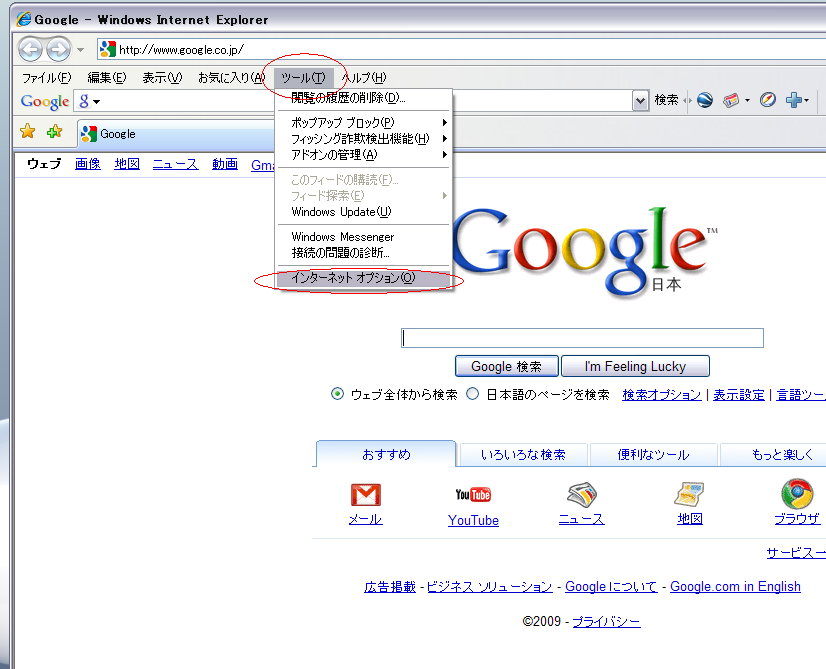Select 日本語のページを検索 radio button

click(x=473, y=393)
